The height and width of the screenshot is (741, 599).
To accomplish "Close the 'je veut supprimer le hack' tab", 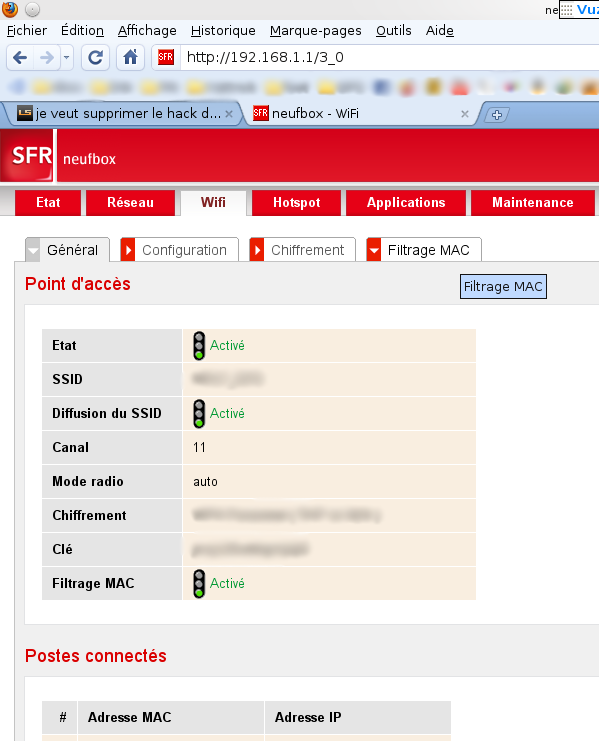I will [x=229, y=114].
